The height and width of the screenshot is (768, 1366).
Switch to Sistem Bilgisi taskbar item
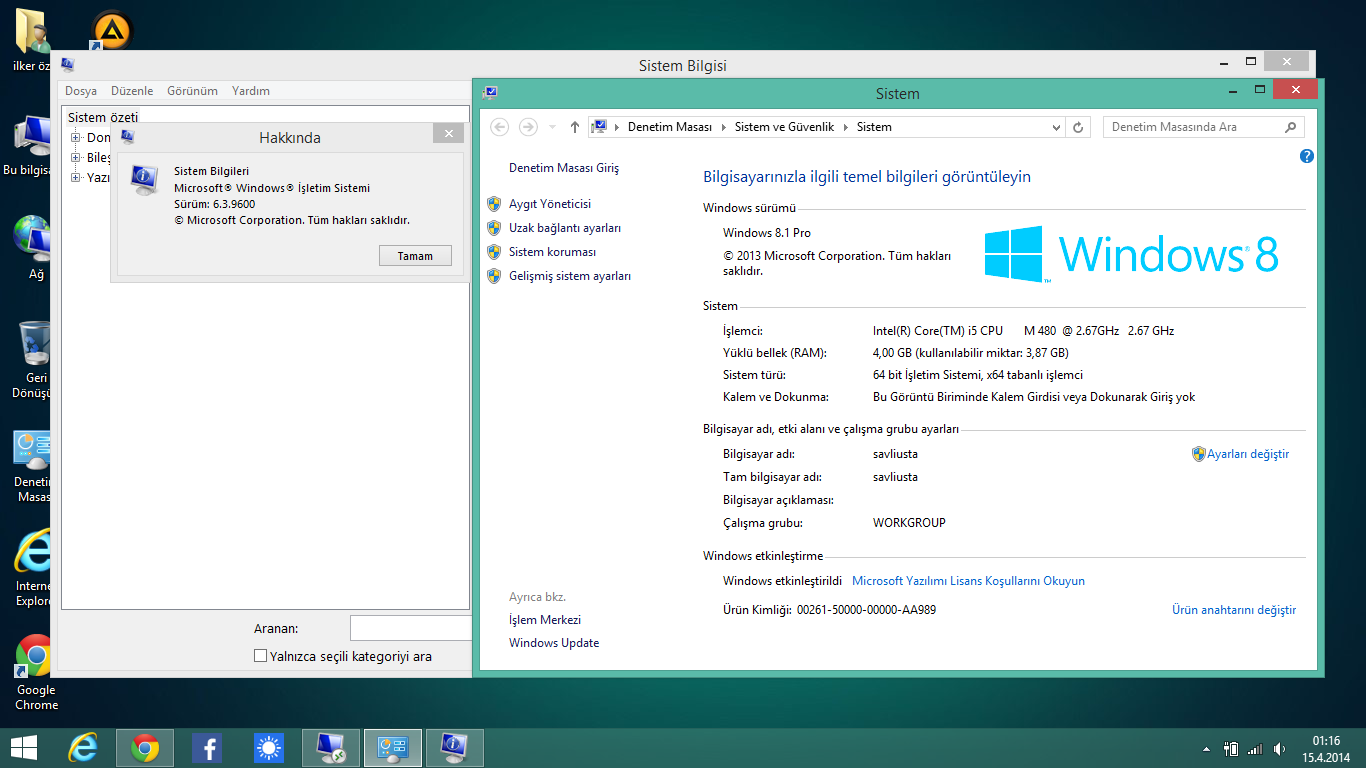click(455, 748)
